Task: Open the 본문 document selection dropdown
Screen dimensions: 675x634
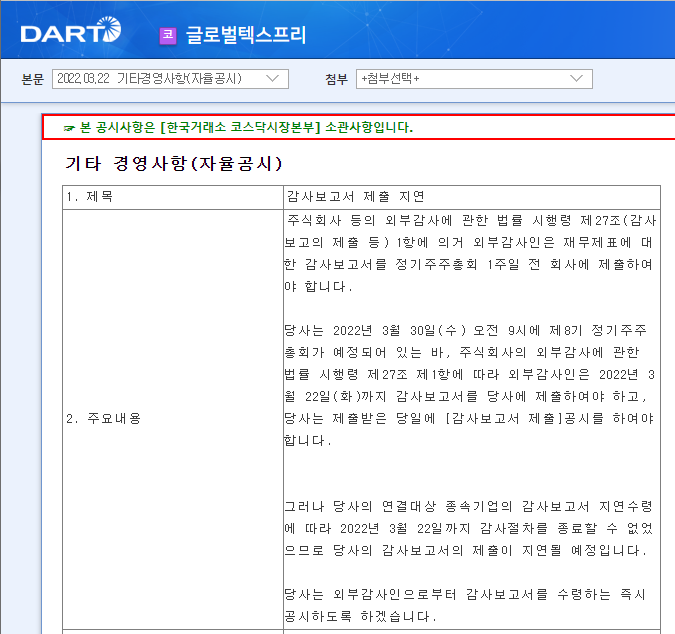Action: point(169,78)
